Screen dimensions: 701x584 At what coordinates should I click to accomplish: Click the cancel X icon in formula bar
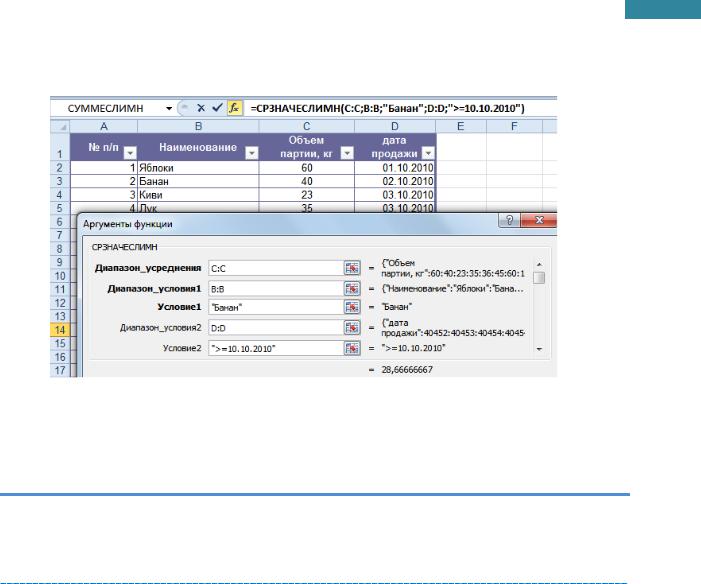pos(201,108)
